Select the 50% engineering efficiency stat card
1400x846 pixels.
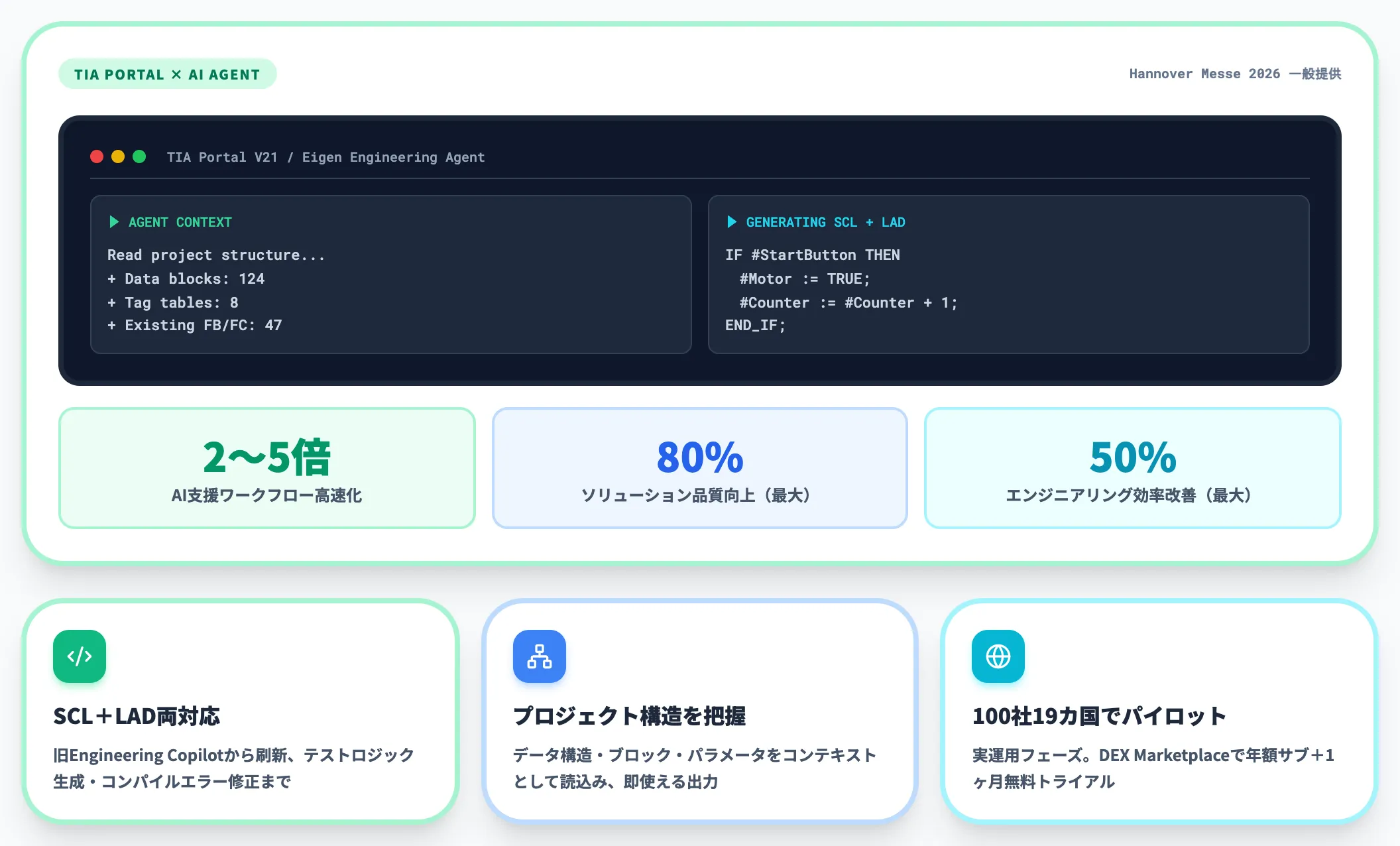[1132, 468]
